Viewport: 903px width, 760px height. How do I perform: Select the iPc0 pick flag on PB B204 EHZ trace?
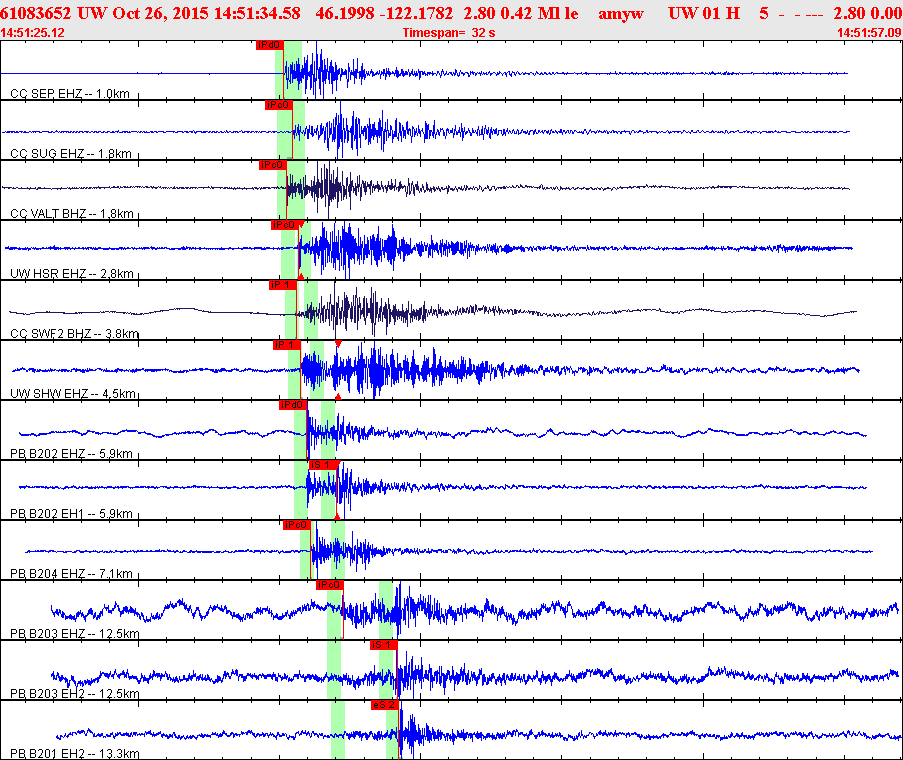point(297,525)
